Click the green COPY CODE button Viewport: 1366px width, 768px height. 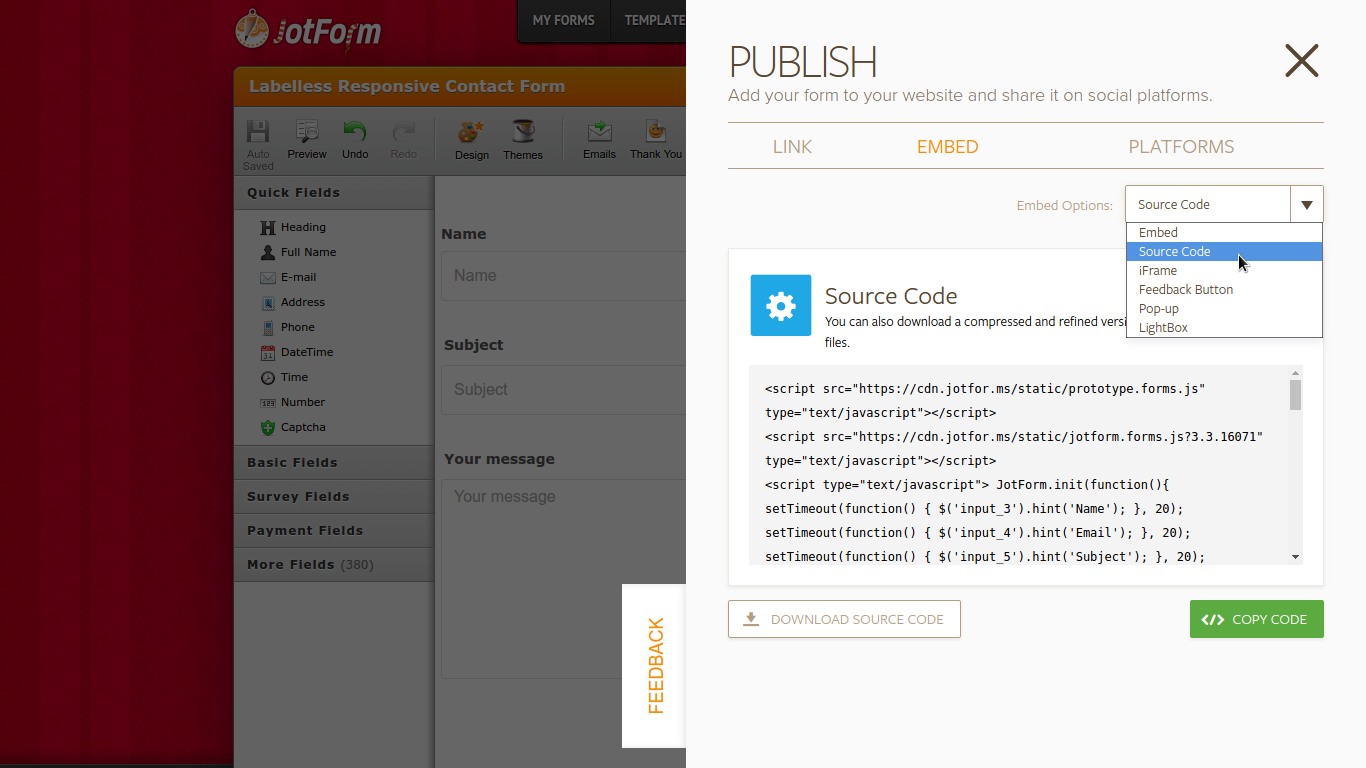coord(1256,619)
